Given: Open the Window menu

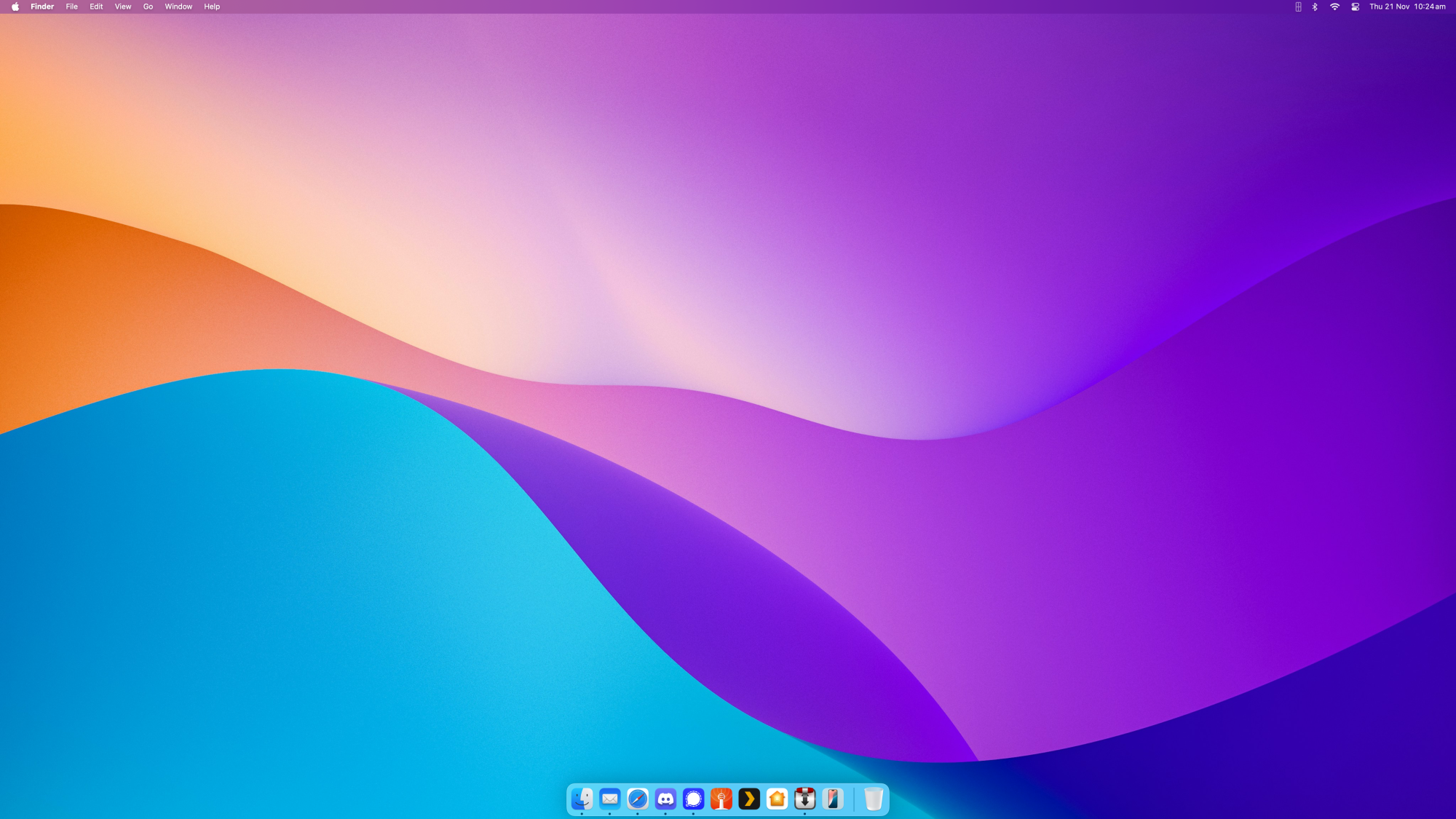Looking at the screenshot, I should click(x=178, y=7).
